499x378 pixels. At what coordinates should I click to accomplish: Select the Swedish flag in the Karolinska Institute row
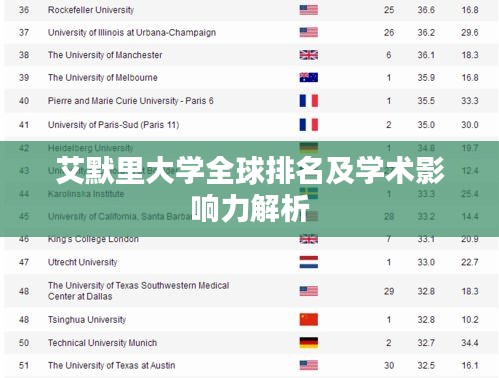click(x=308, y=194)
